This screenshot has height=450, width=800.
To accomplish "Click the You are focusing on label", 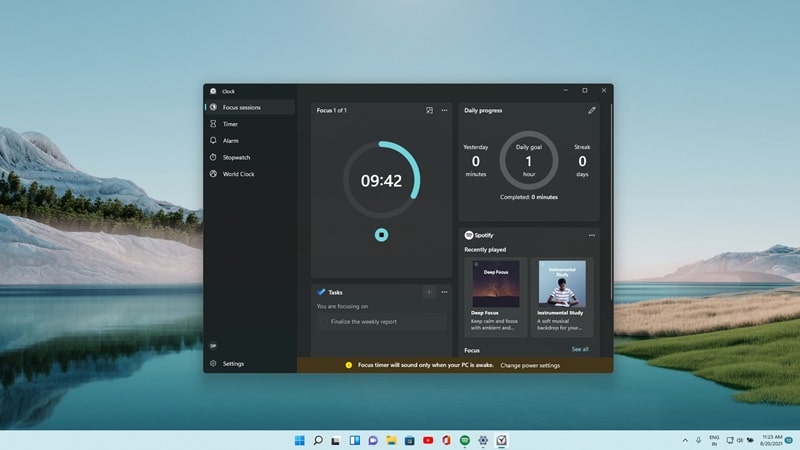I will [x=342, y=306].
